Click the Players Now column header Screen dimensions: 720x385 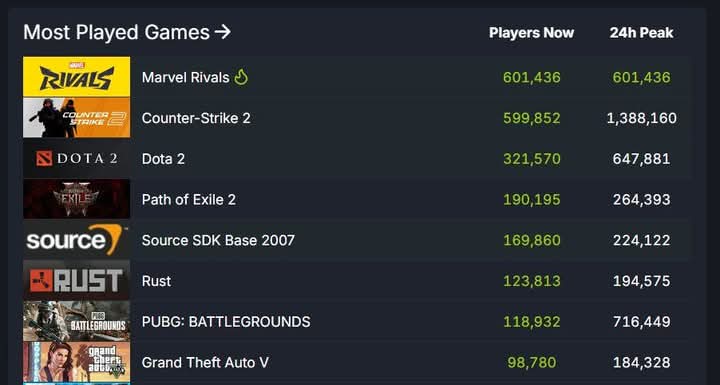(x=531, y=33)
